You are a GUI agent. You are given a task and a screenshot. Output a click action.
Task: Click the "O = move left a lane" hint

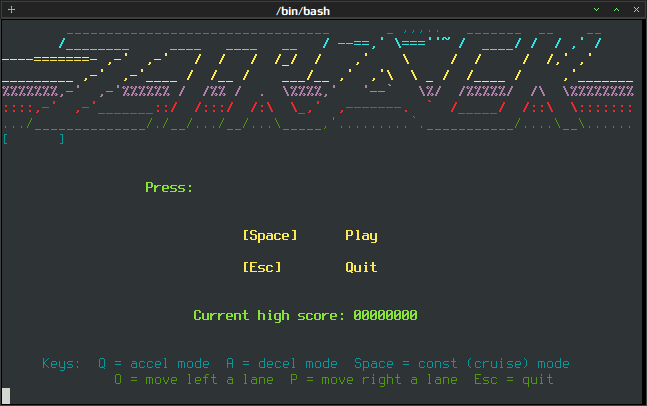[194, 380]
